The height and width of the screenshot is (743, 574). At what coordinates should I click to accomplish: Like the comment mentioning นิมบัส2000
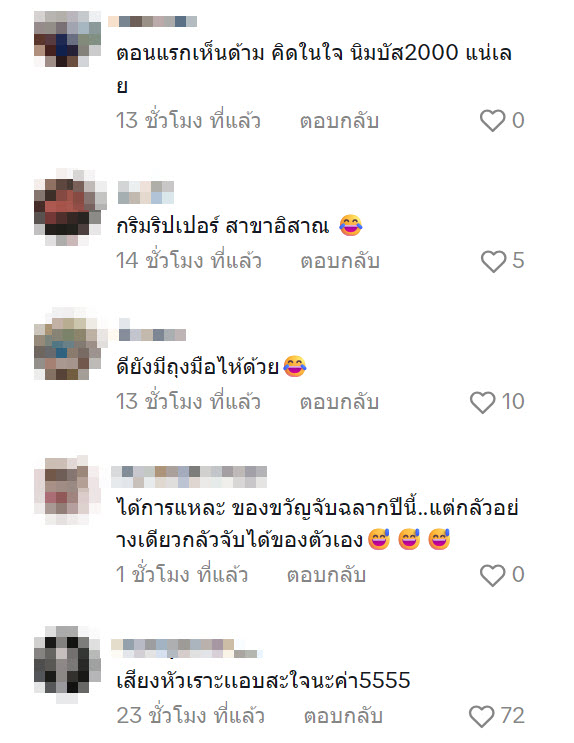click(x=492, y=120)
